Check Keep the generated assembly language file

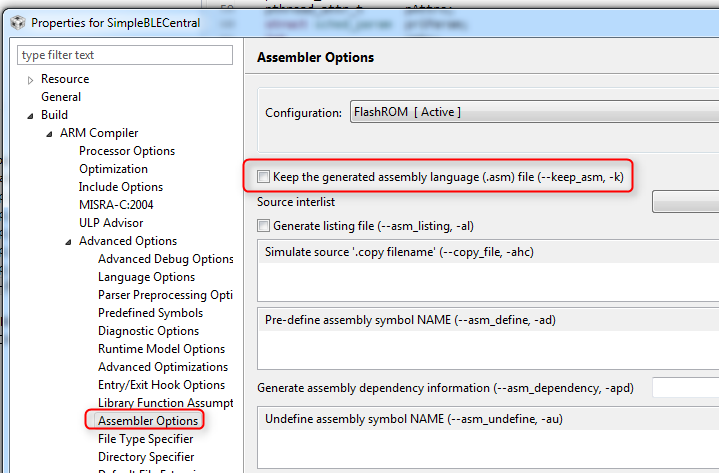[264, 177]
